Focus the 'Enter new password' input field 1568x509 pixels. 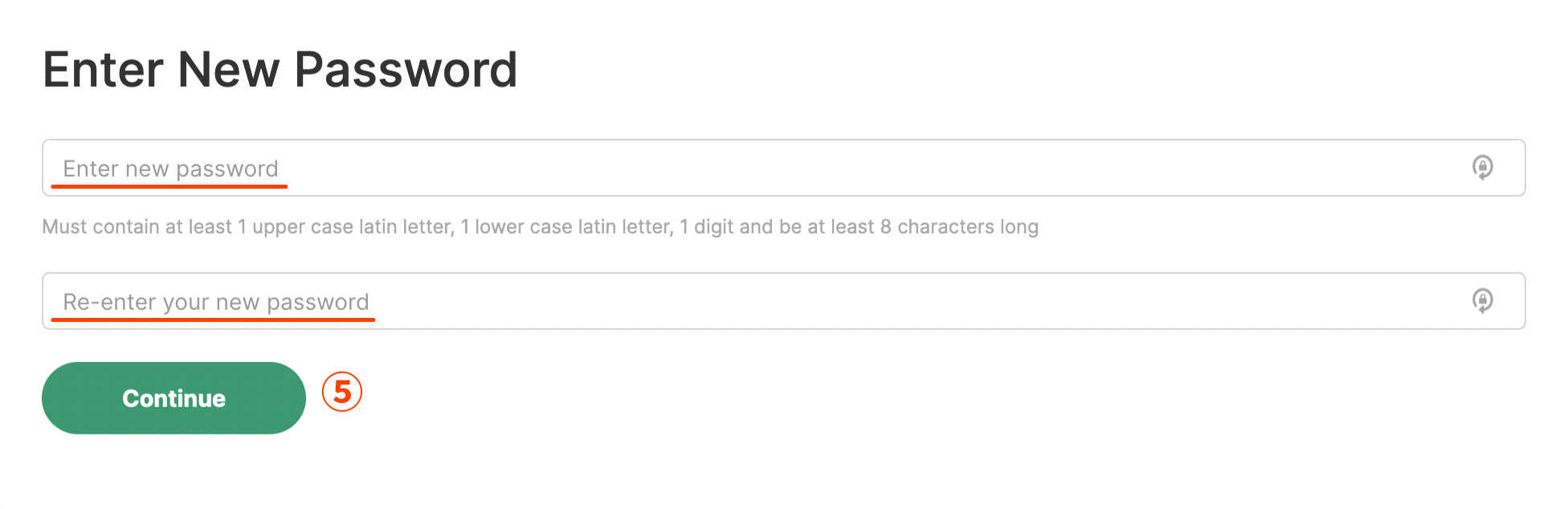click(x=783, y=168)
